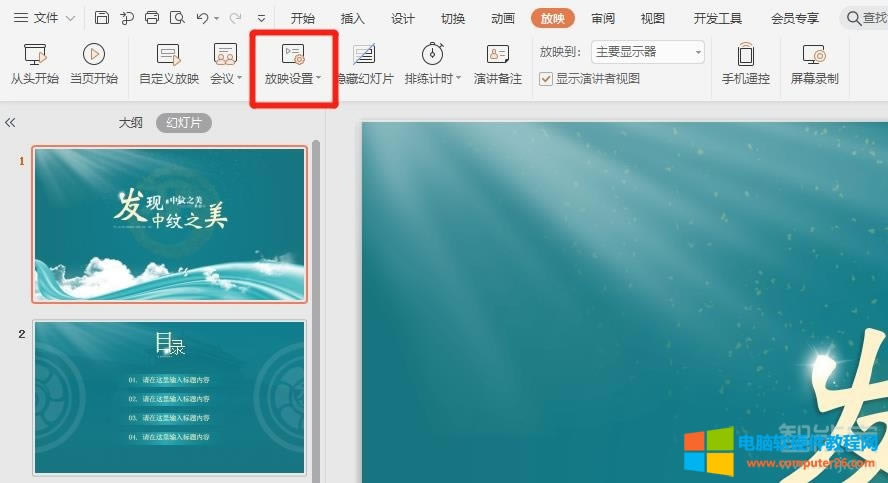This screenshot has width=888, height=483.
Task: Switch to the 插入 ribbon tab
Action: pos(353,18)
